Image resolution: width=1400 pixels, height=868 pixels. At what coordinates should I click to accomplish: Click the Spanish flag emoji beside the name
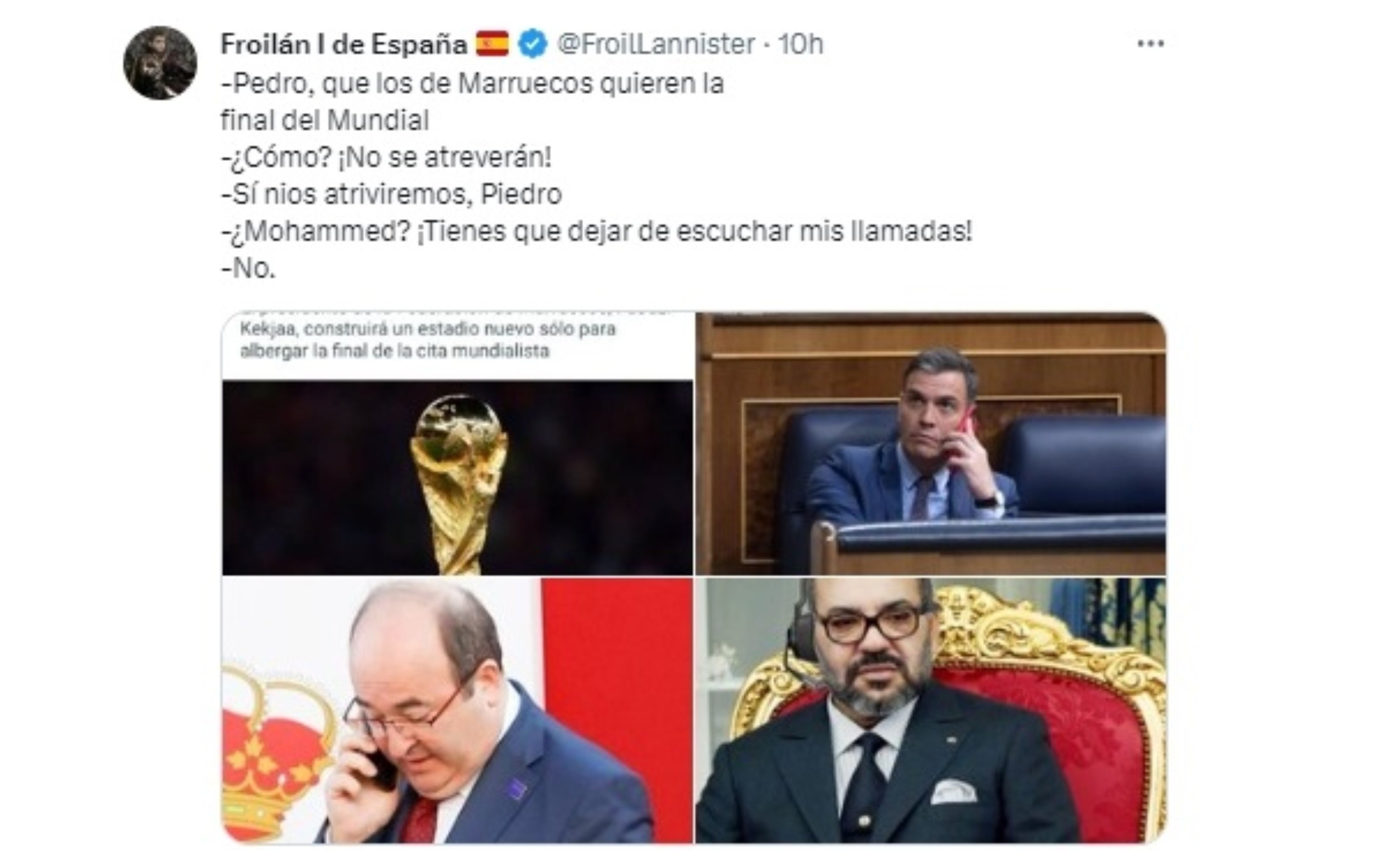tap(492, 44)
